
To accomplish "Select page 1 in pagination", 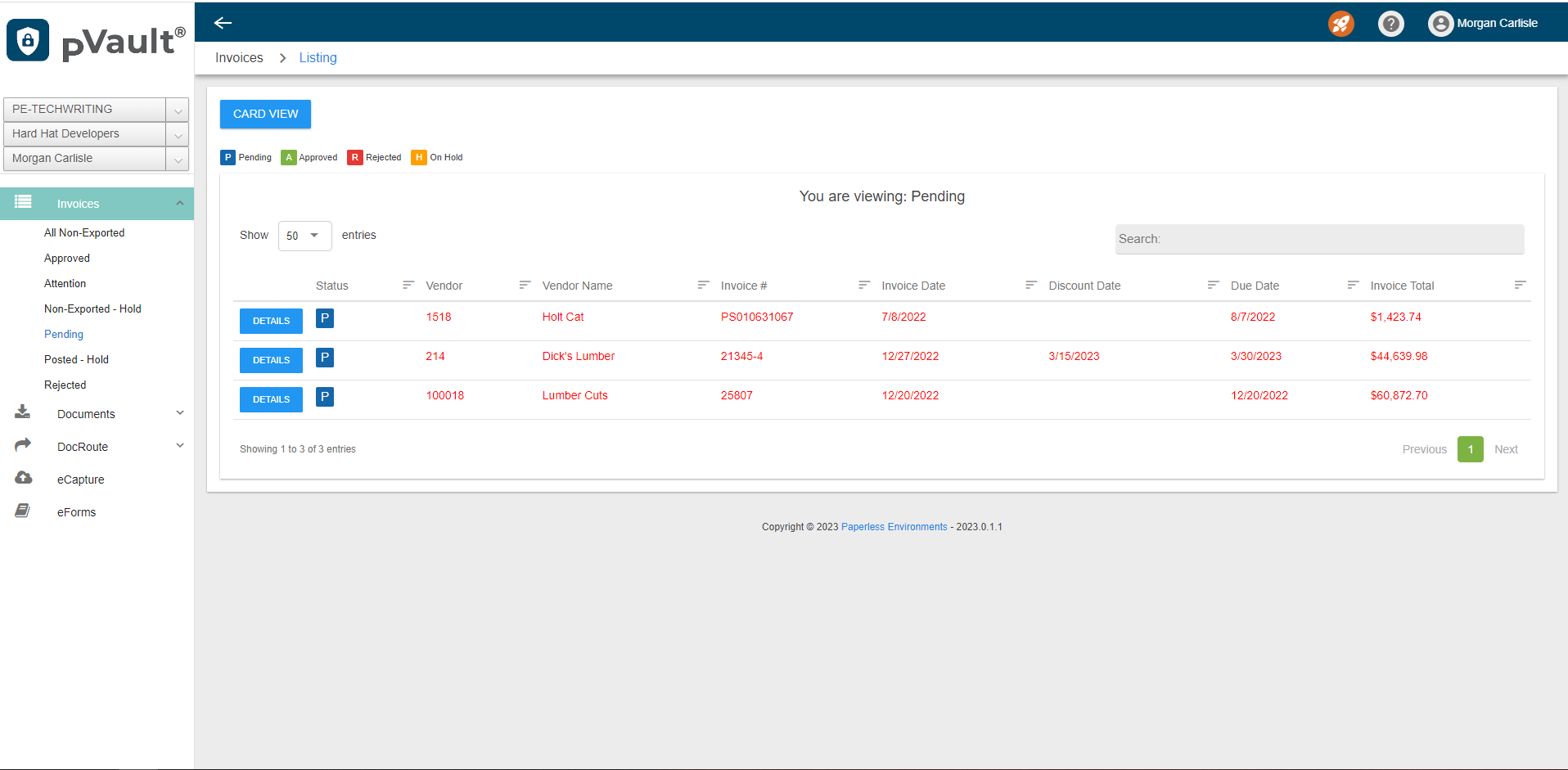I will coord(1470,449).
